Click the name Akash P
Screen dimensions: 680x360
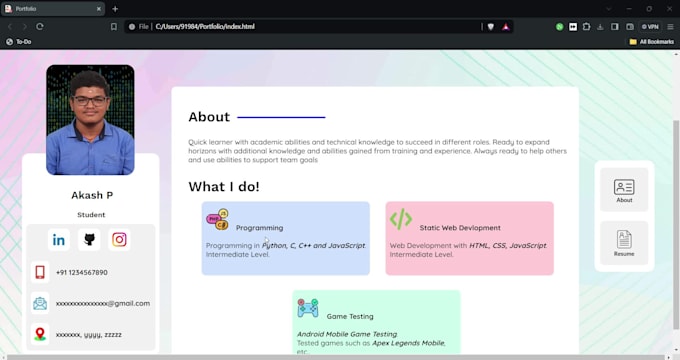(92, 195)
